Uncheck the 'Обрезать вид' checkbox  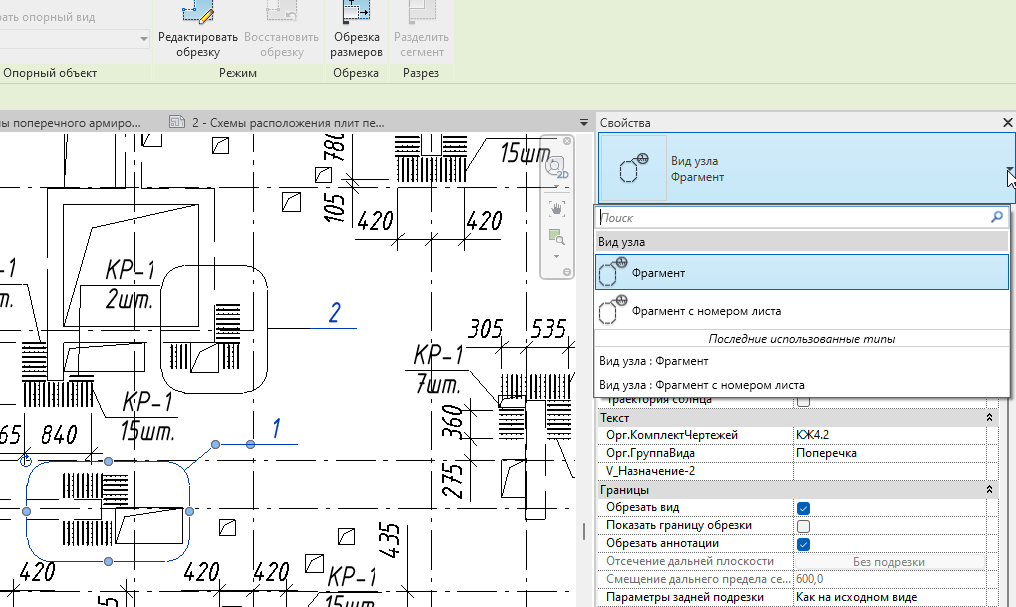[x=803, y=508]
